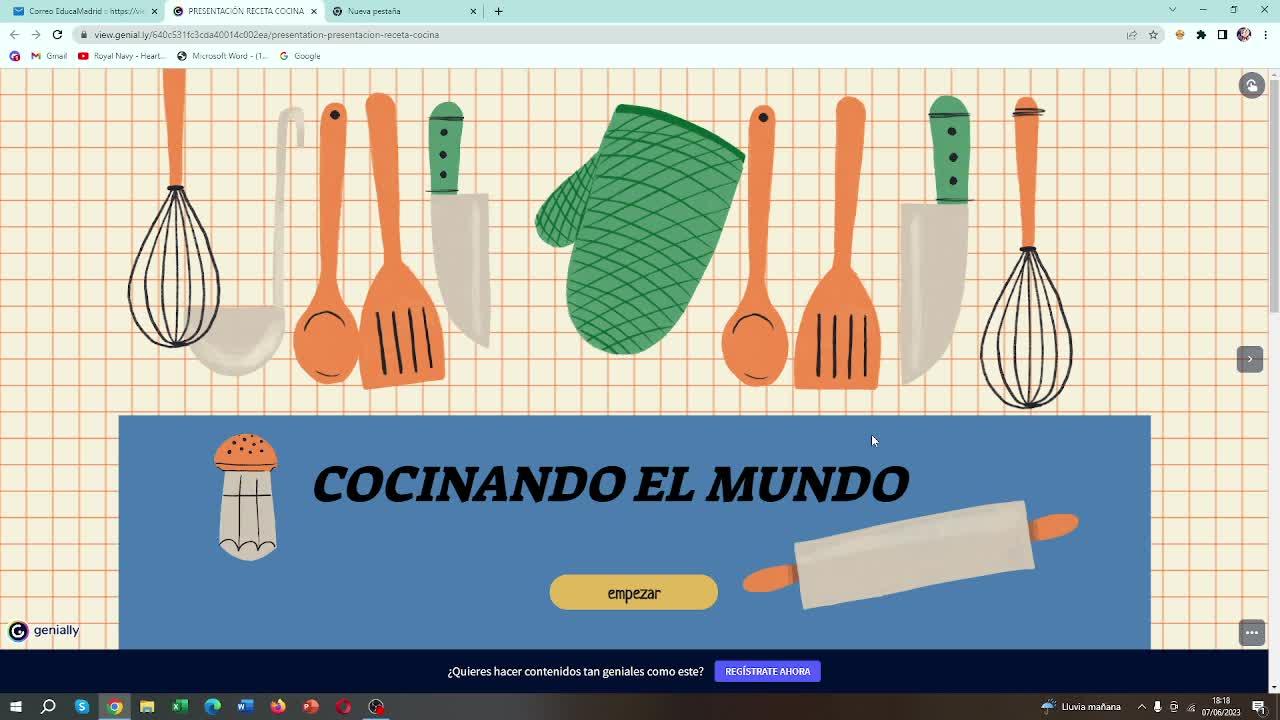The height and width of the screenshot is (720, 1280).
Task: Open File Explorer from the taskbar
Action: point(147,706)
